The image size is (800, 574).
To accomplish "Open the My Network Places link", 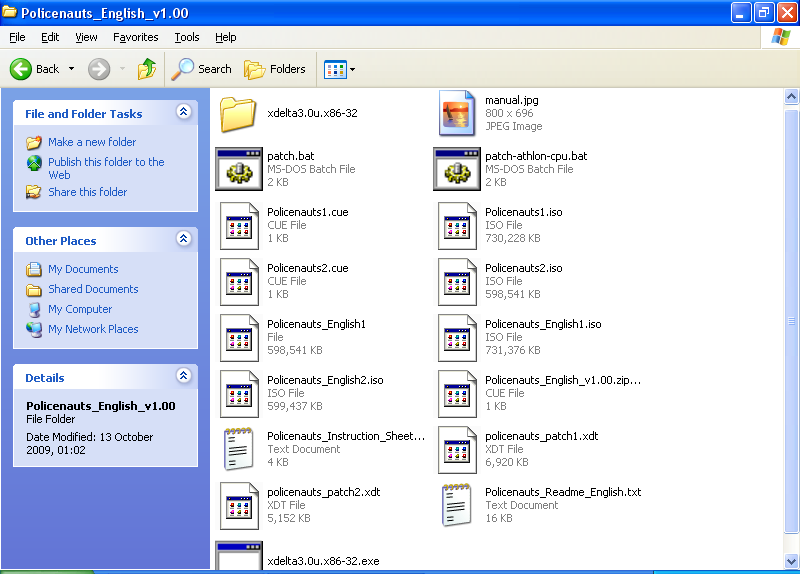I will click(x=92, y=329).
